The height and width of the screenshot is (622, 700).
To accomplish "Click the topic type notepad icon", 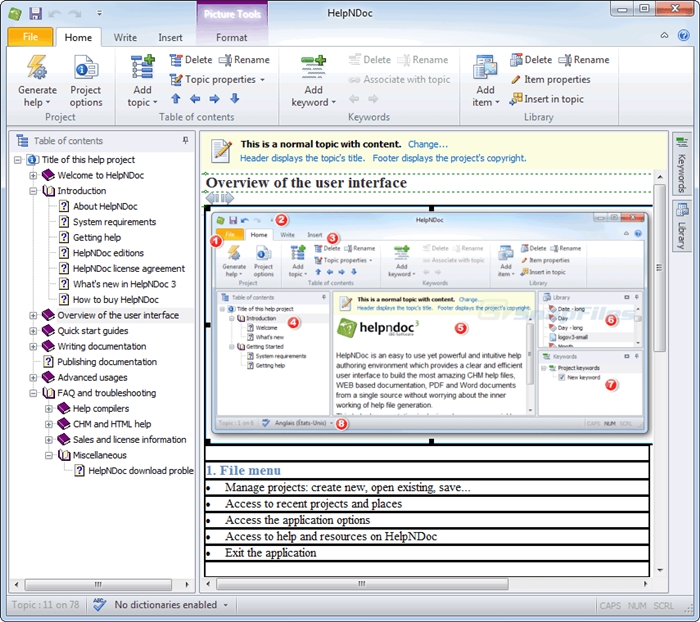I will [221, 151].
